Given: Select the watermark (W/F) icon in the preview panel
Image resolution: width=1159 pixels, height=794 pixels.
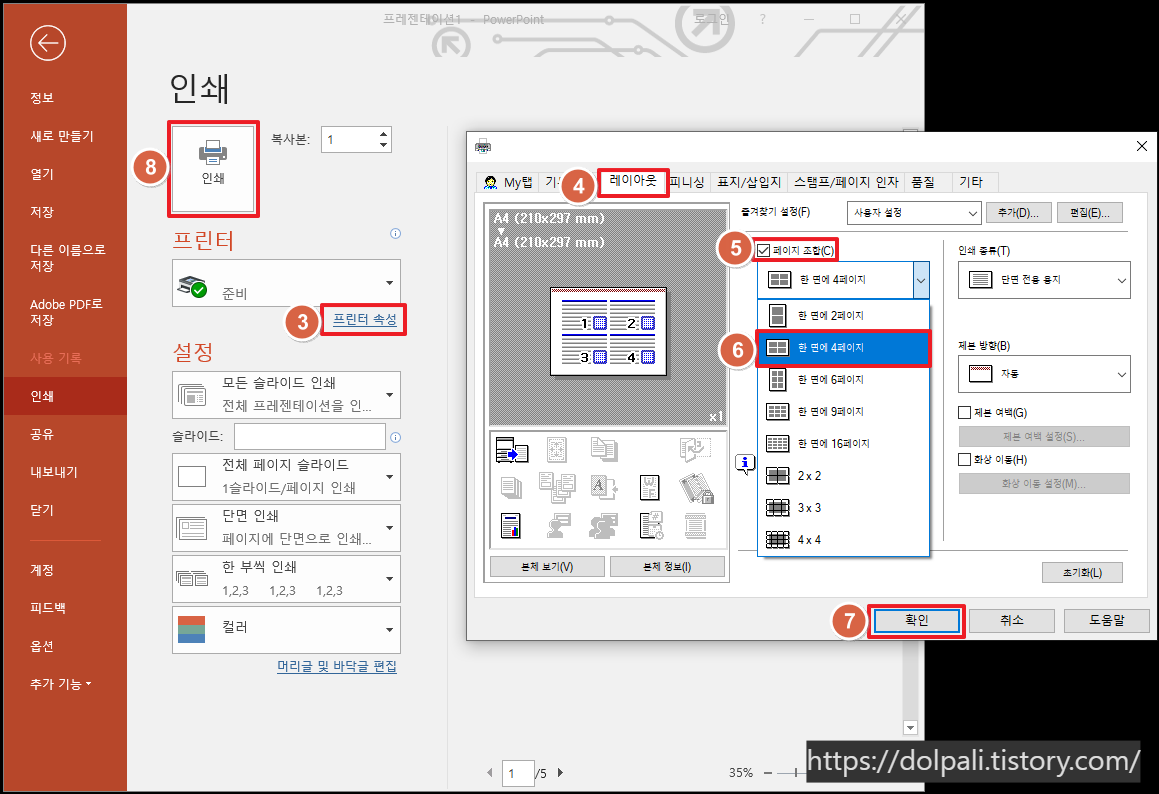Looking at the screenshot, I should [650, 487].
